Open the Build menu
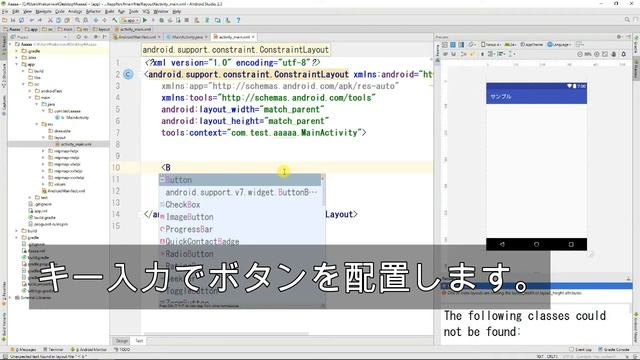This screenshot has height=360, width=640. tap(109, 11)
